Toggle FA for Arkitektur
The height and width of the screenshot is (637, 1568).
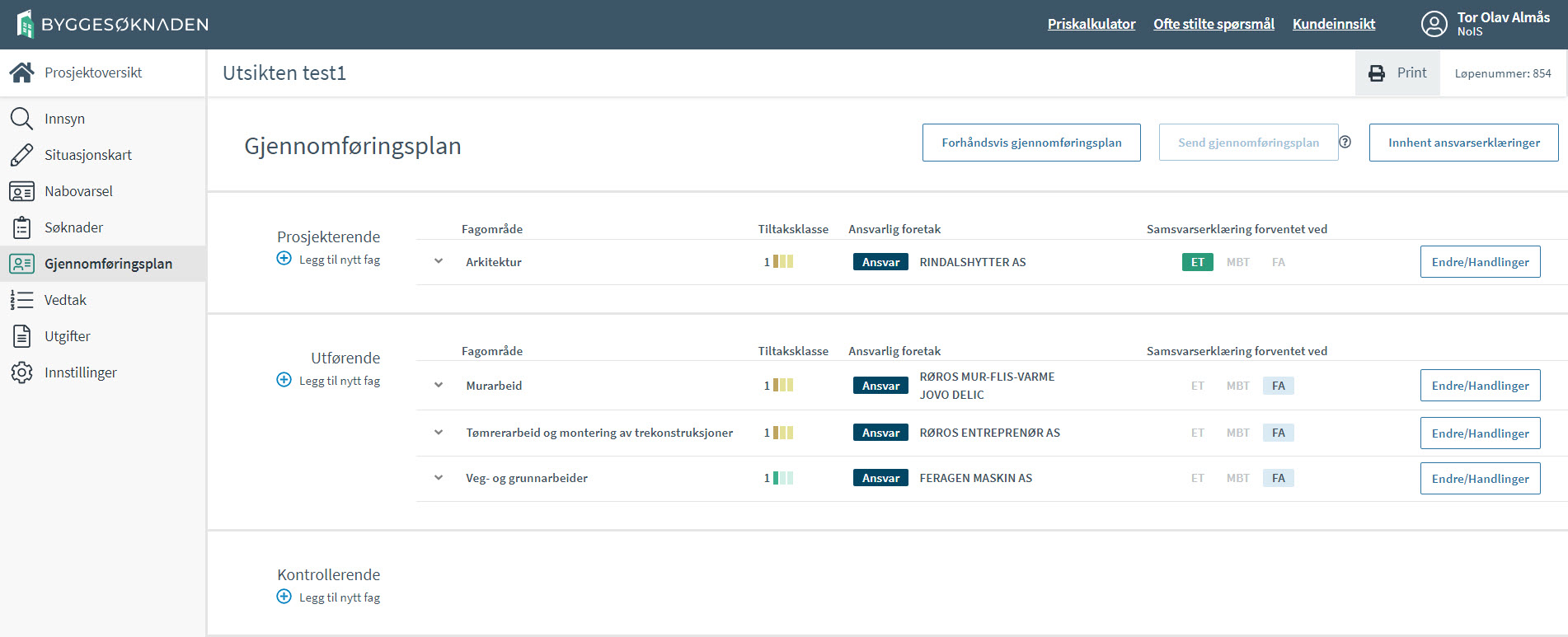(x=1278, y=262)
